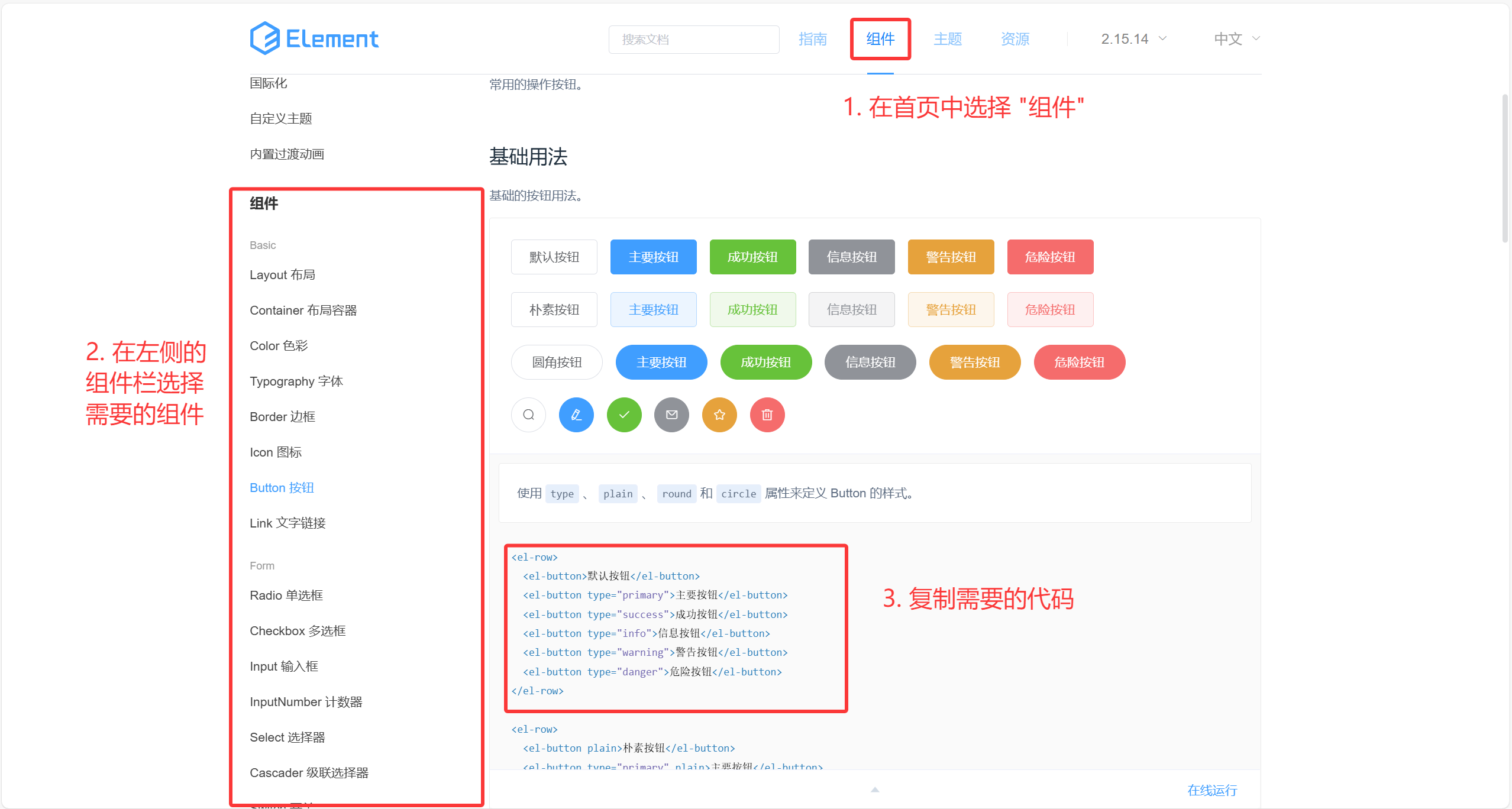Click the page vertical scrollbar

1505,168
